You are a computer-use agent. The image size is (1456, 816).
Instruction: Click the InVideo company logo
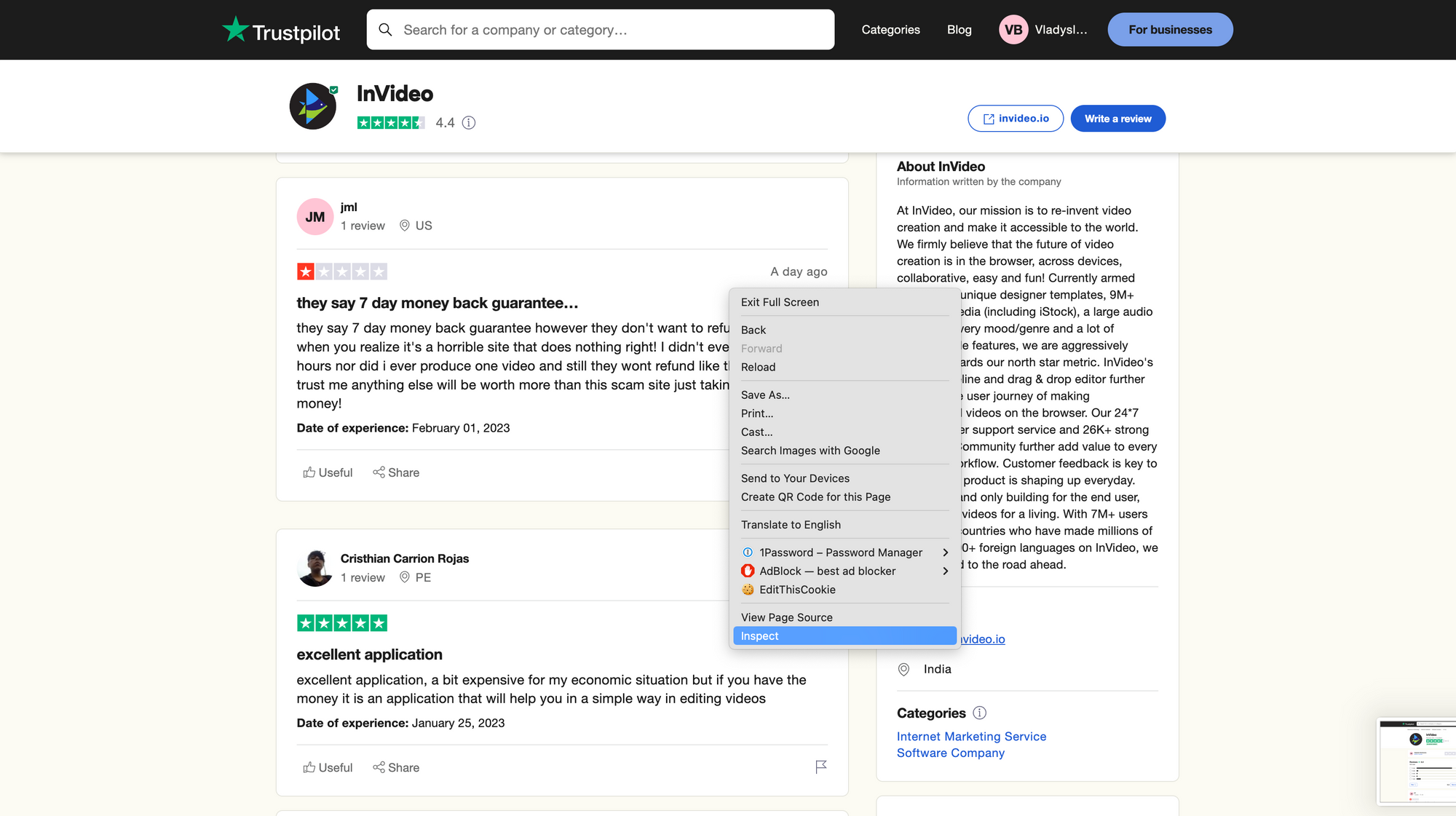(313, 106)
